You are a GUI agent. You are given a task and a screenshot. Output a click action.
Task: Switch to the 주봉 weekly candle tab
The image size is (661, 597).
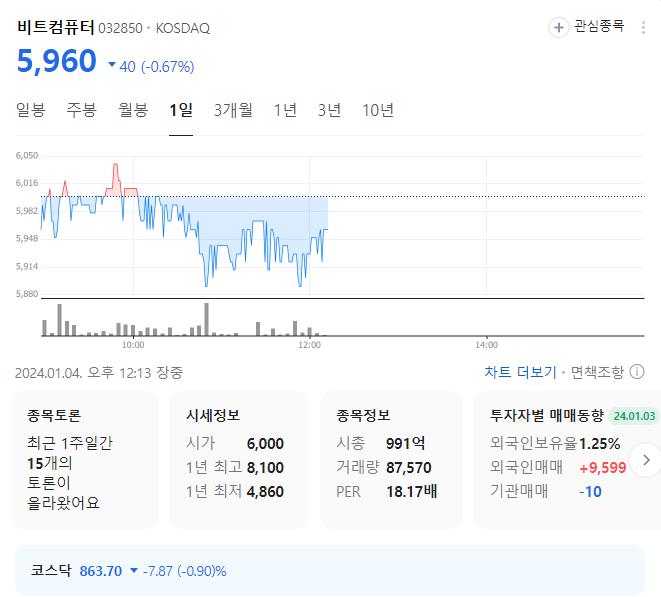[x=81, y=110]
